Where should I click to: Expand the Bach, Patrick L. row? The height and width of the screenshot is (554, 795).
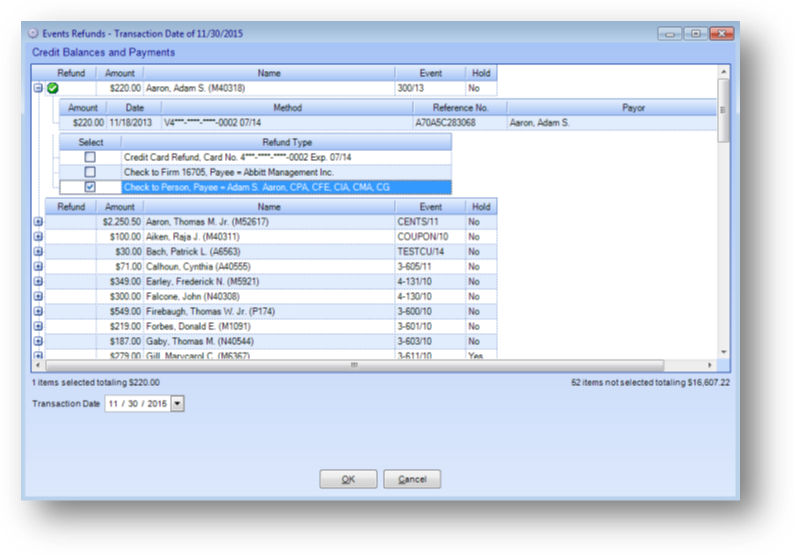tap(38, 252)
